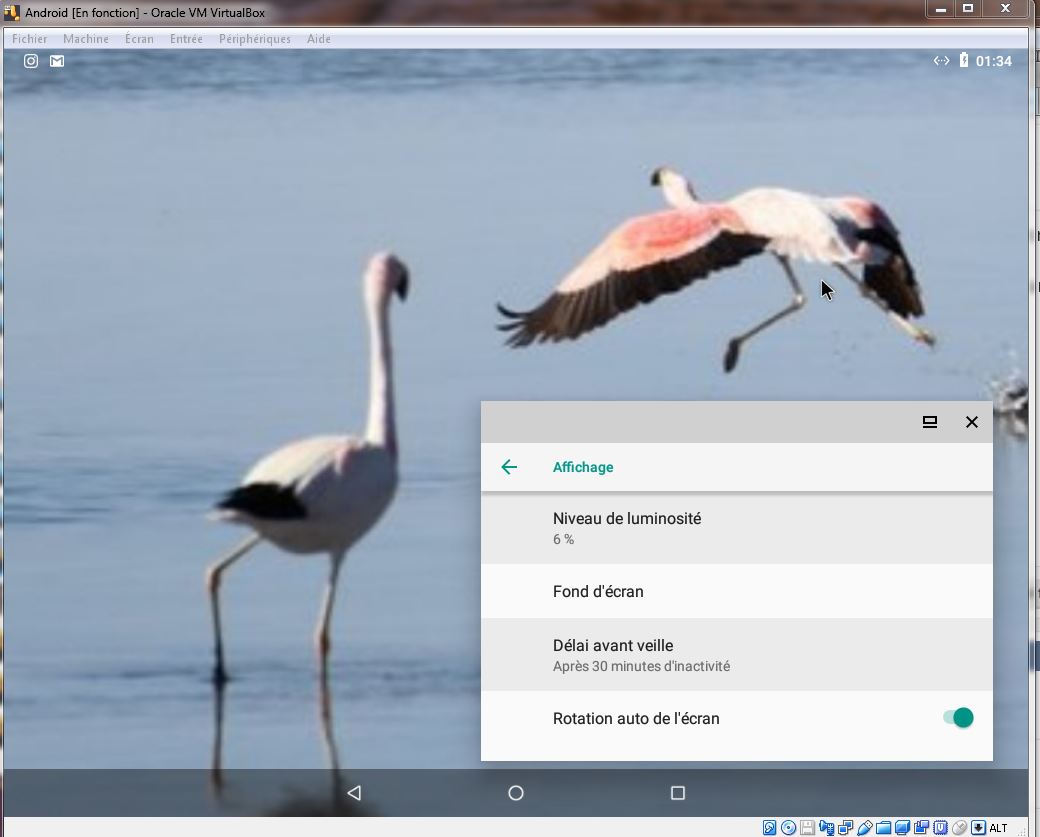
Task: Click the VirtualBox recording indicator
Action: tap(921, 827)
